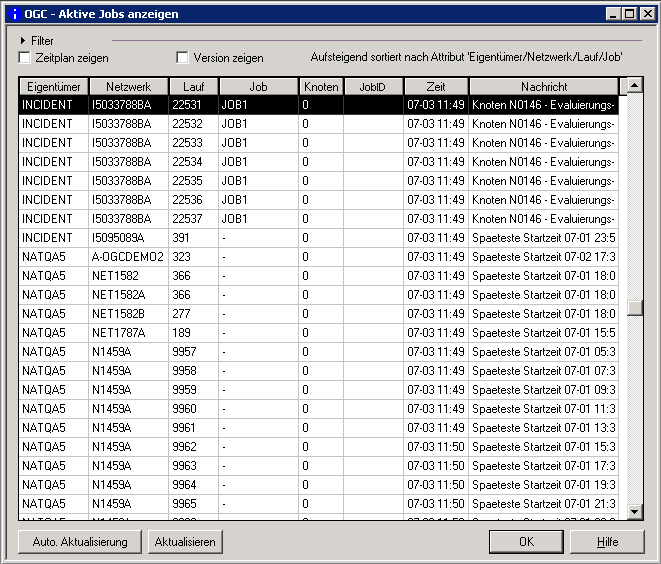This screenshot has height=564, width=661.
Task: Close the Aktive Jobs window
Action: coord(647,14)
